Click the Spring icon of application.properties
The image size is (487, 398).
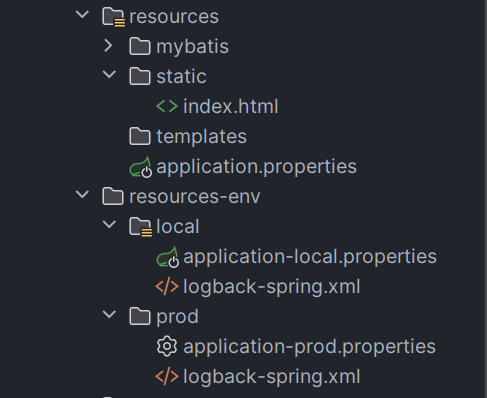(141, 167)
